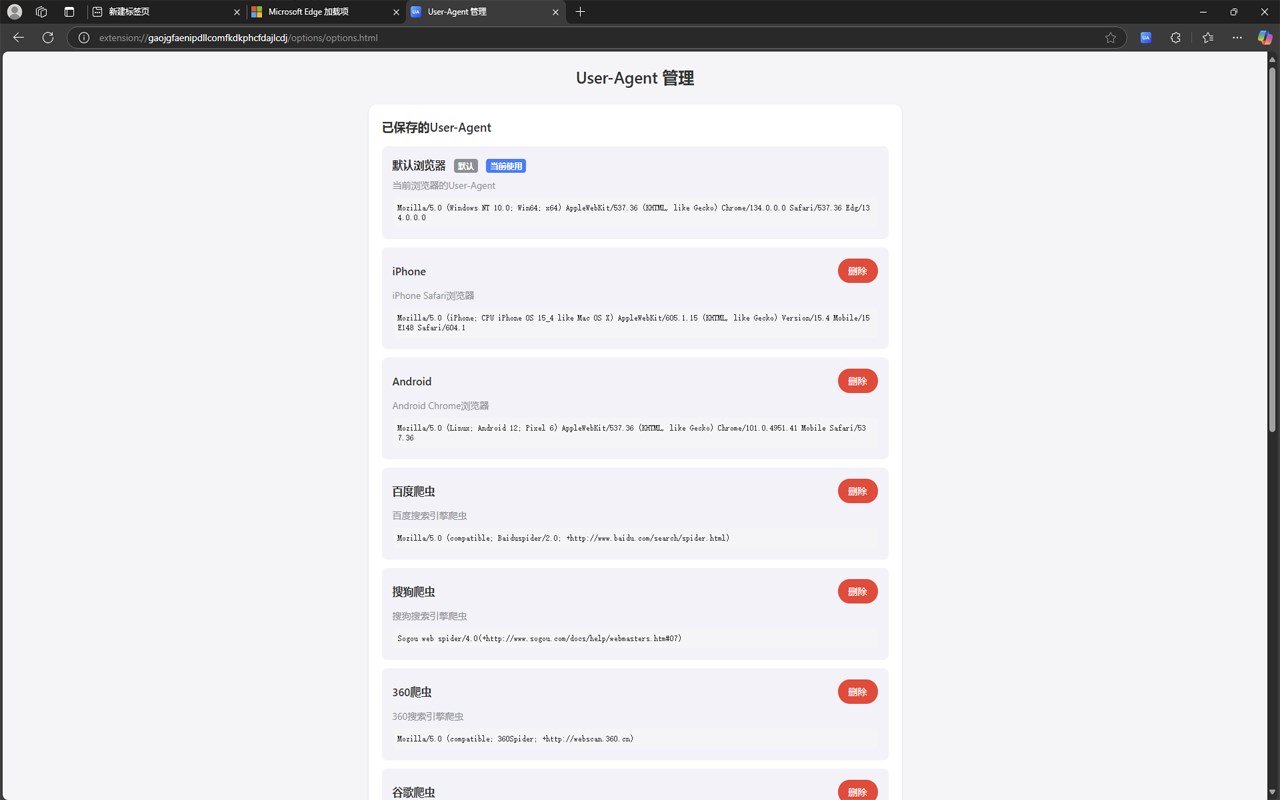
Task: Click the 搜狗搜索引擎爬虫 description
Action: tap(429, 616)
